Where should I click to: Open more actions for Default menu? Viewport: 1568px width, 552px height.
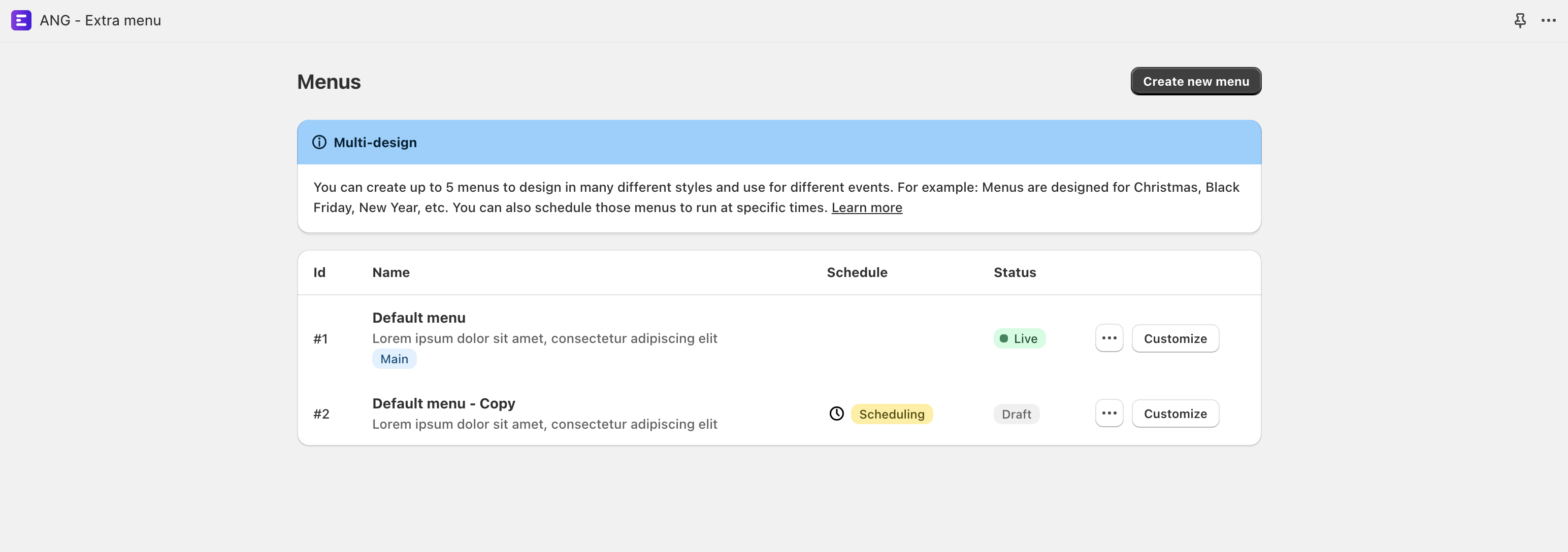point(1108,338)
